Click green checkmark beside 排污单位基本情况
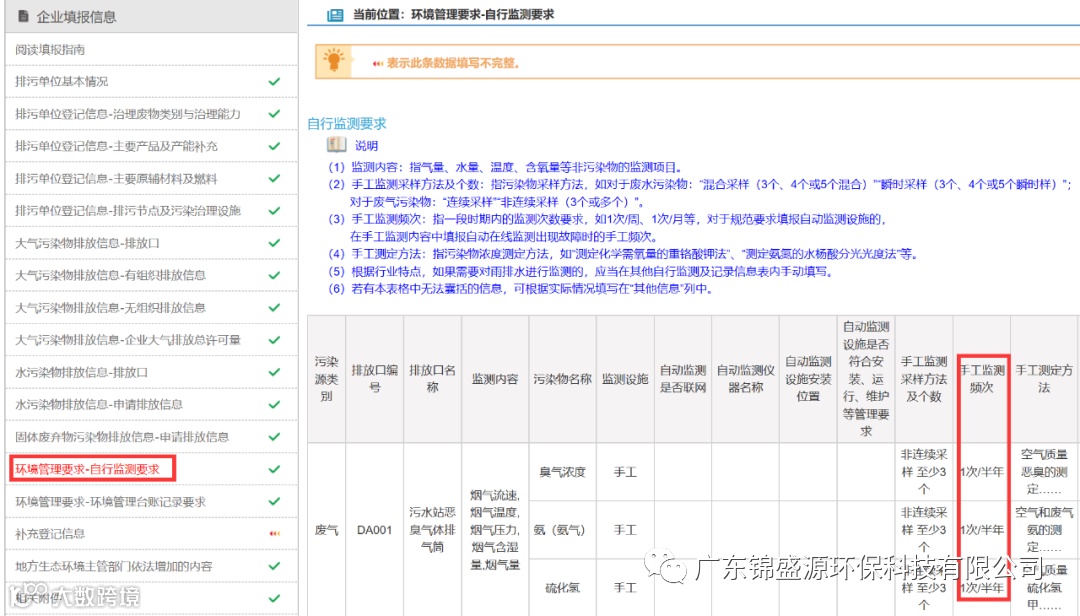 tap(274, 81)
